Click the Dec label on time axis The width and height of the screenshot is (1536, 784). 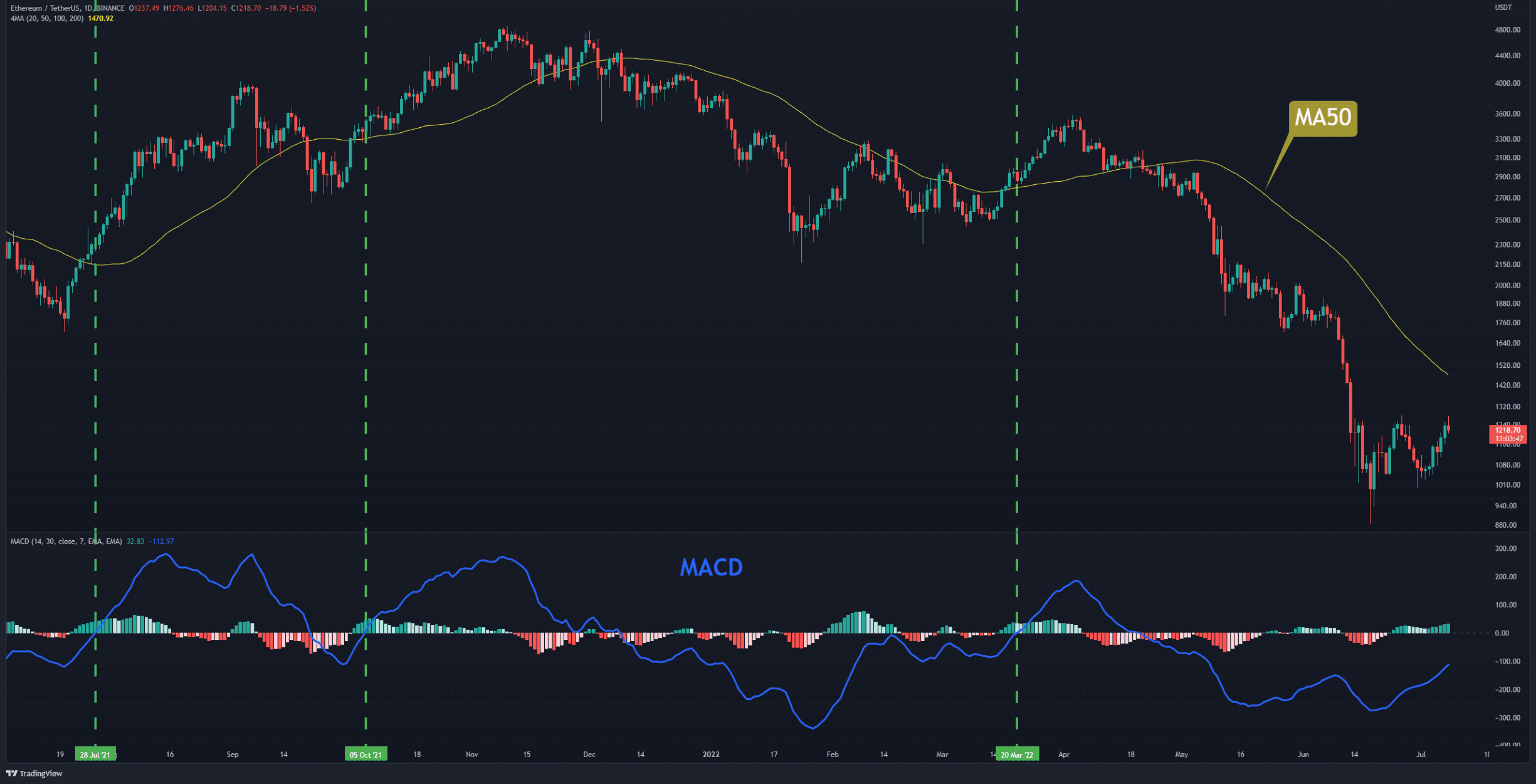click(x=589, y=755)
